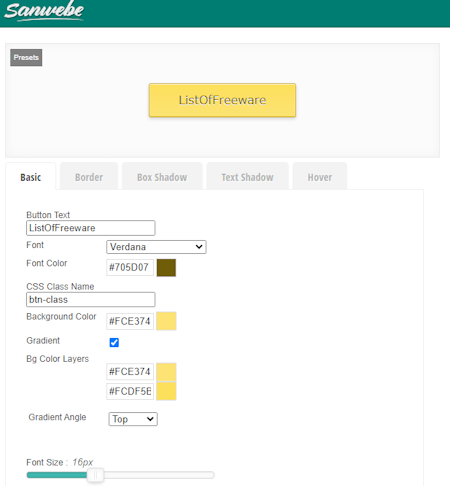Open the Background Color yellow swatch
This screenshot has height=502, width=450.
tap(166, 321)
